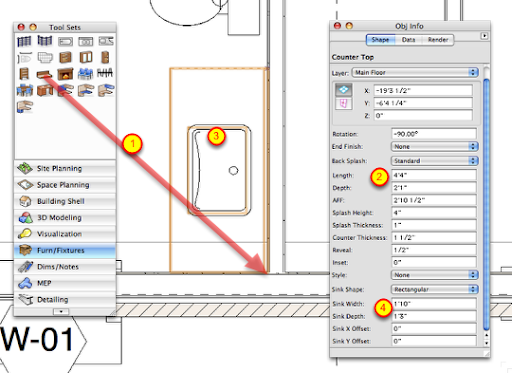
Task: Click the Rotation field showing -90.00°
Action: [x=434, y=134]
